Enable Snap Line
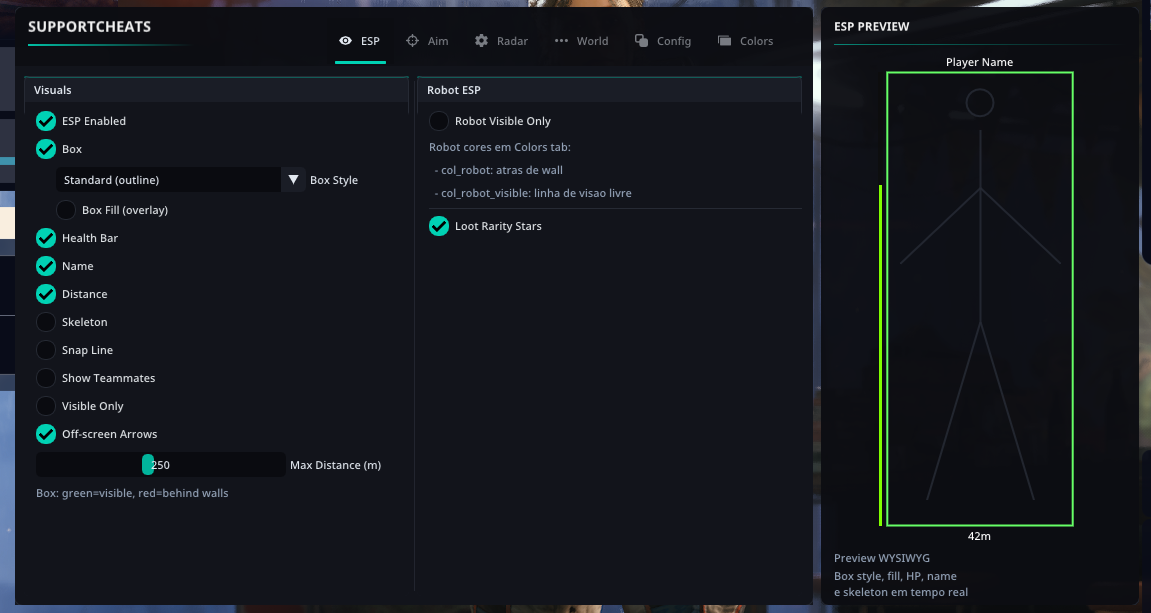1151x613 pixels. coord(46,350)
